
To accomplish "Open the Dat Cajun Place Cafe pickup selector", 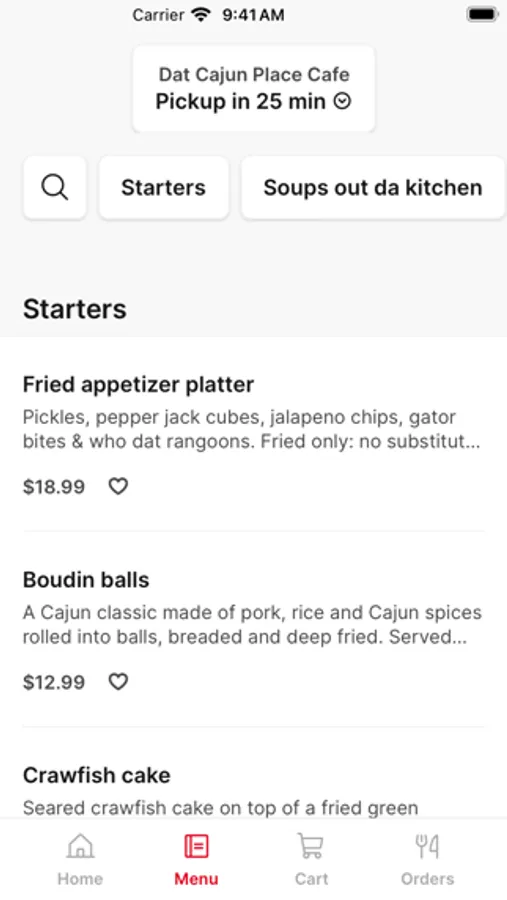I will tap(254, 89).
